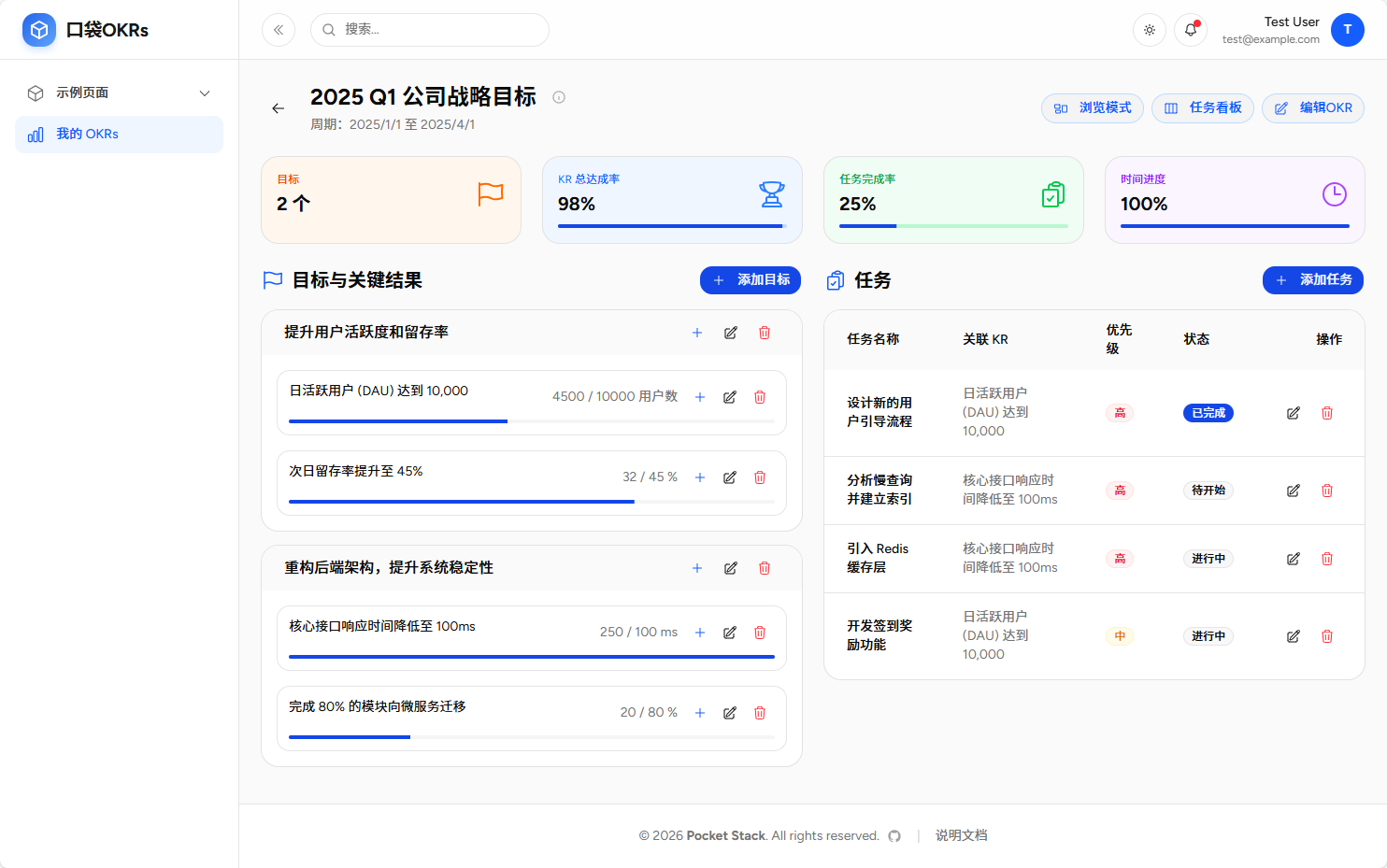The image size is (1387, 868).
Task: Edit the task 引入 Redis 缓存层
Action: tap(1293, 558)
